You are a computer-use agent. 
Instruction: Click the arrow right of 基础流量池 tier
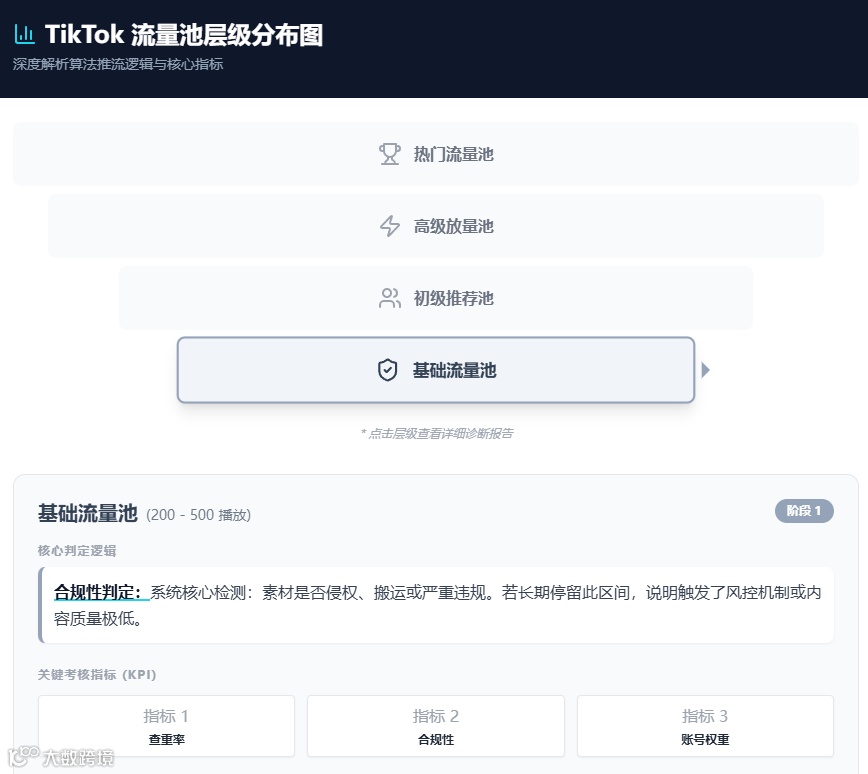(705, 370)
